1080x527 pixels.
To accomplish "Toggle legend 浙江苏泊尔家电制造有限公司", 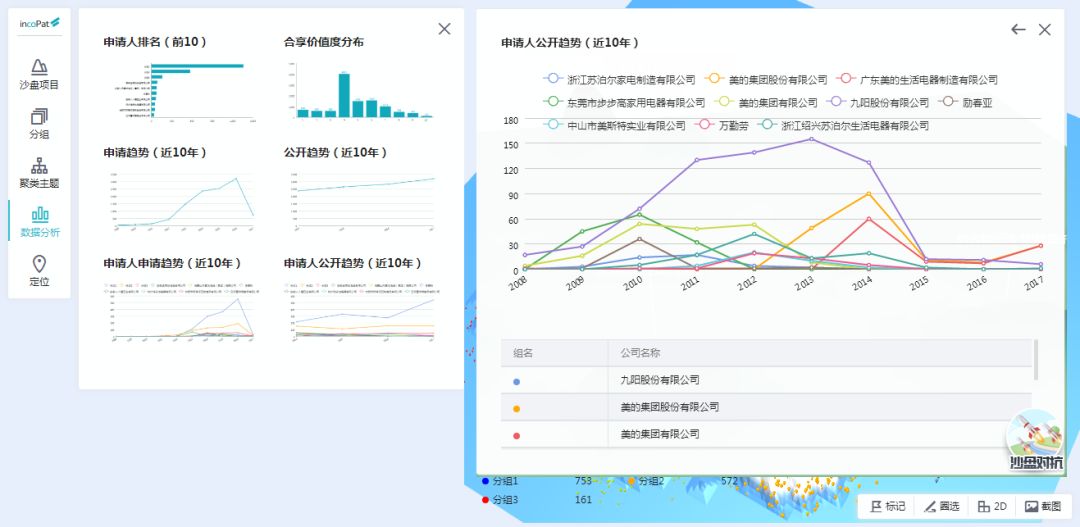I will point(619,79).
